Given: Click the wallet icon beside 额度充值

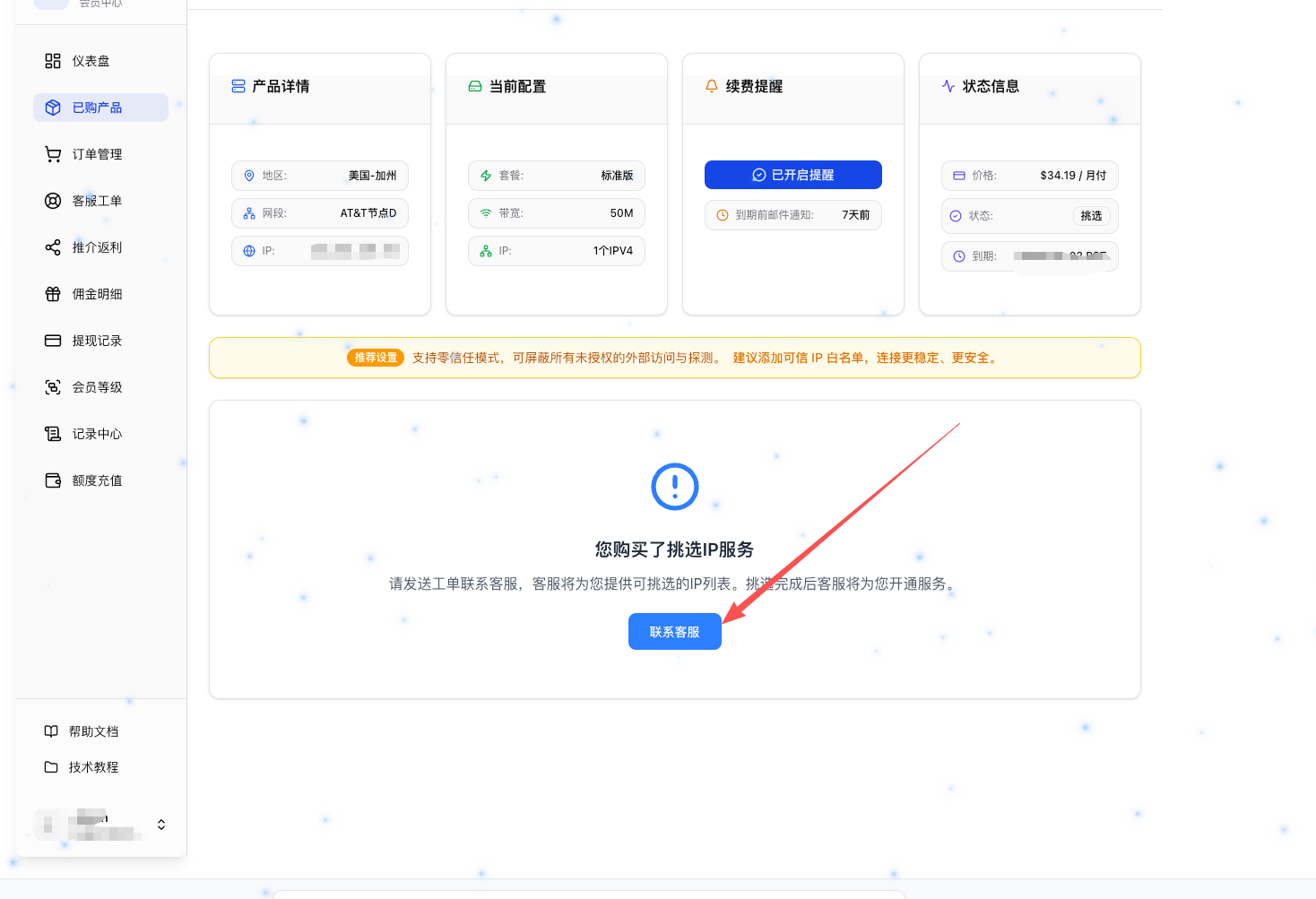Looking at the screenshot, I should [x=53, y=480].
